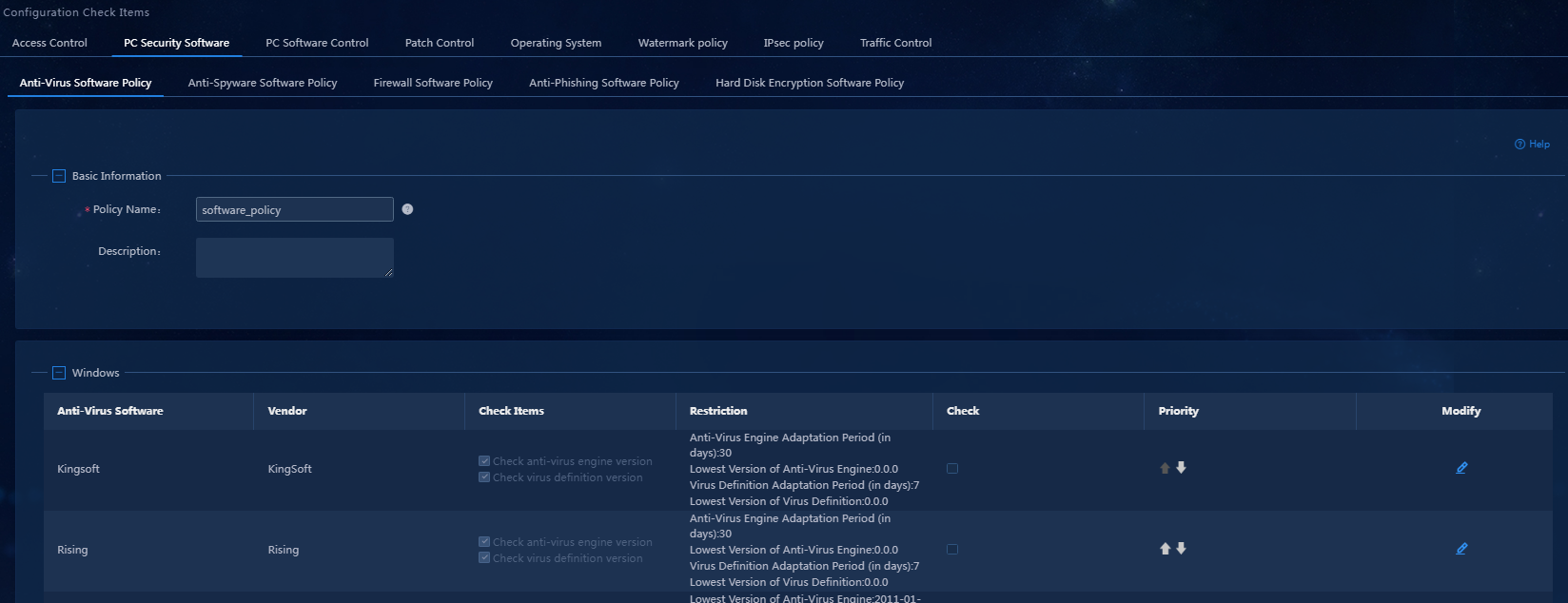Toggle Rising's Check virus definition version

click(x=484, y=558)
